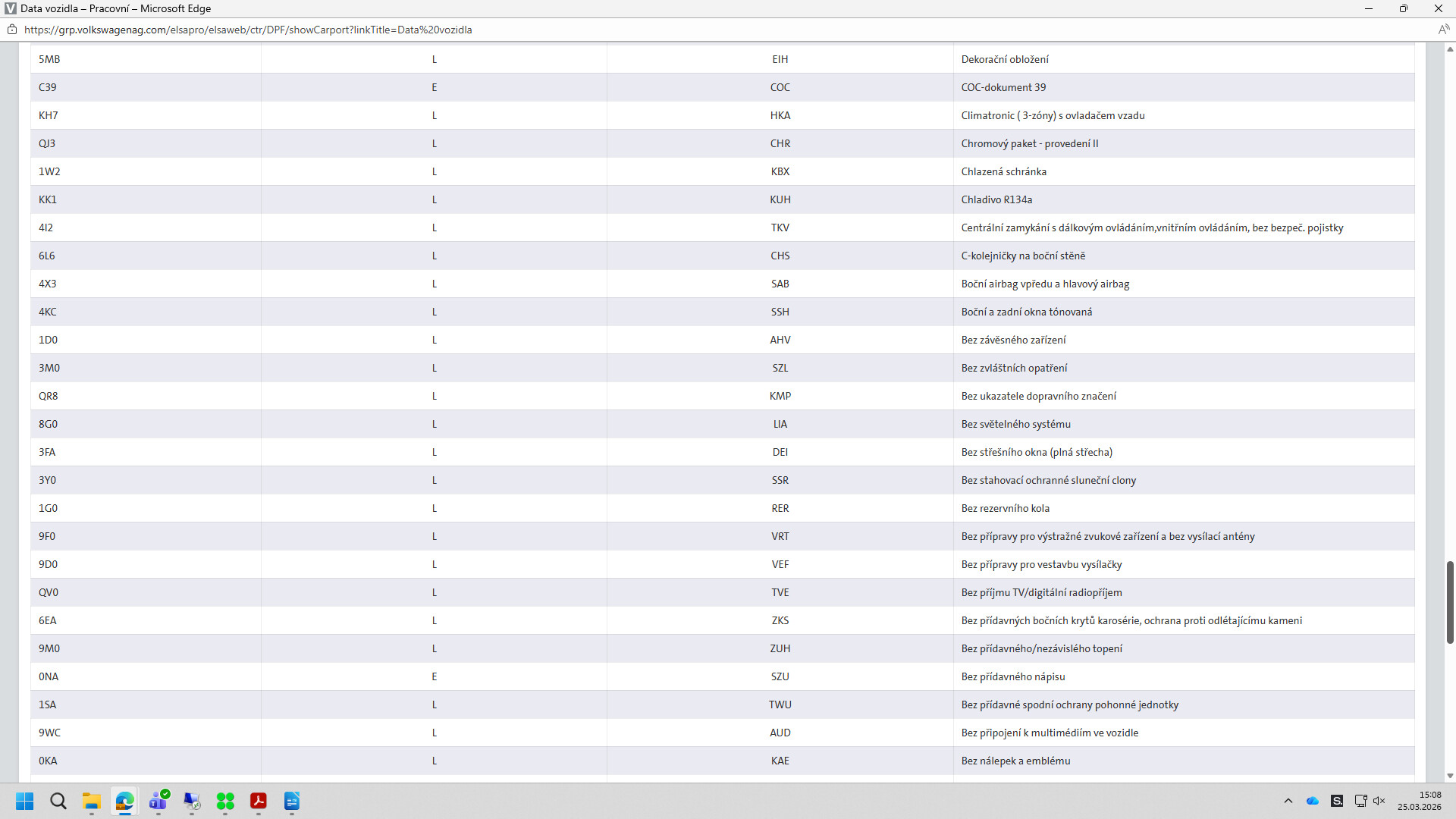
Task: Unmute via the muted speaker tray icon
Action: pyautogui.click(x=1379, y=801)
